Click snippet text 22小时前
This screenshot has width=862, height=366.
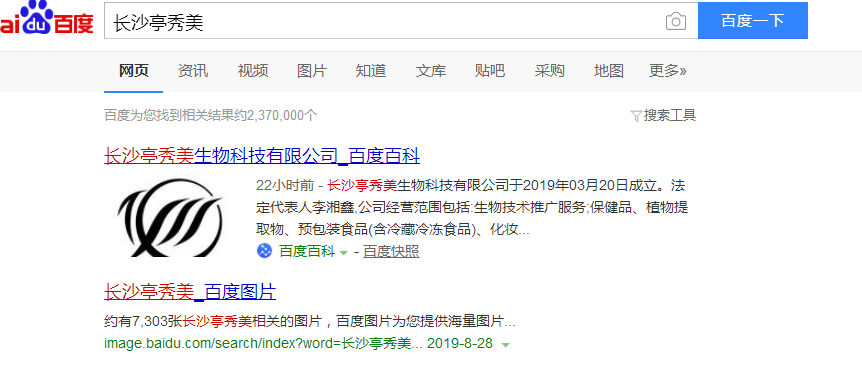285,185
